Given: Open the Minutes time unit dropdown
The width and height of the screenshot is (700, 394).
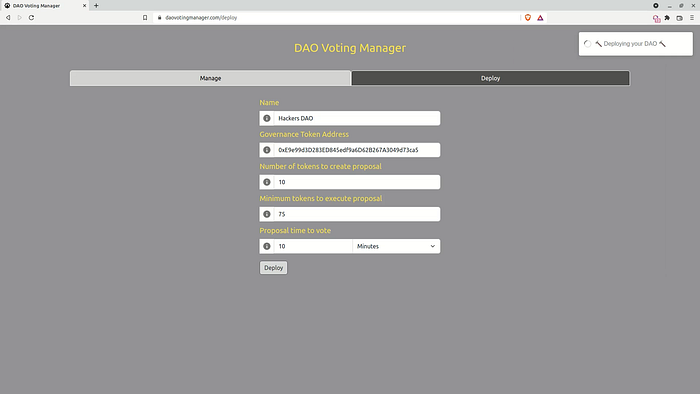Looking at the screenshot, I should [x=396, y=246].
